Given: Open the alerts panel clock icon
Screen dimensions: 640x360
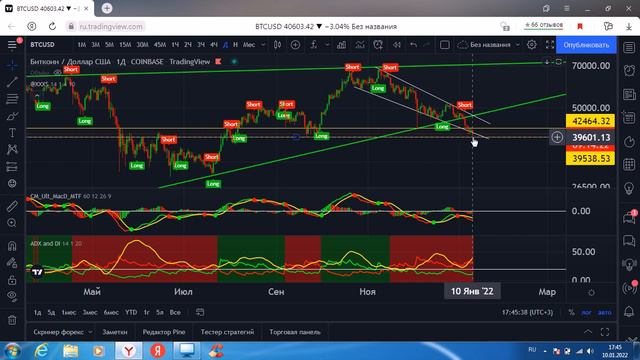Looking at the screenshot, I should pos(629,71).
